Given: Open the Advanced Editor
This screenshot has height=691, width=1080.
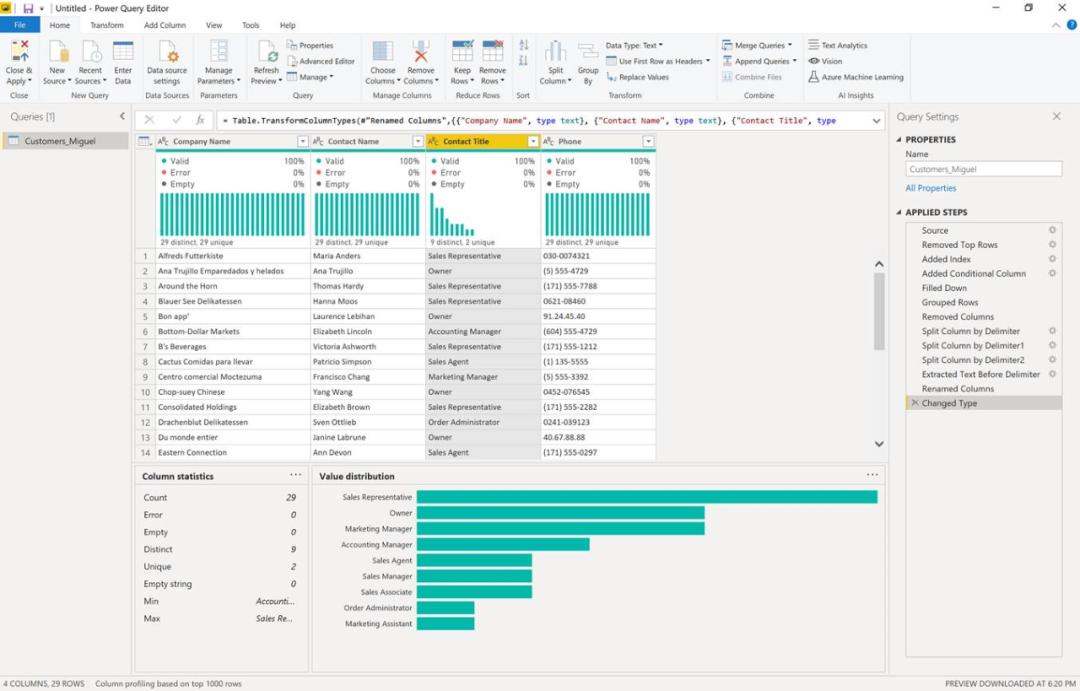Looking at the screenshot, I should coord(326,60).
